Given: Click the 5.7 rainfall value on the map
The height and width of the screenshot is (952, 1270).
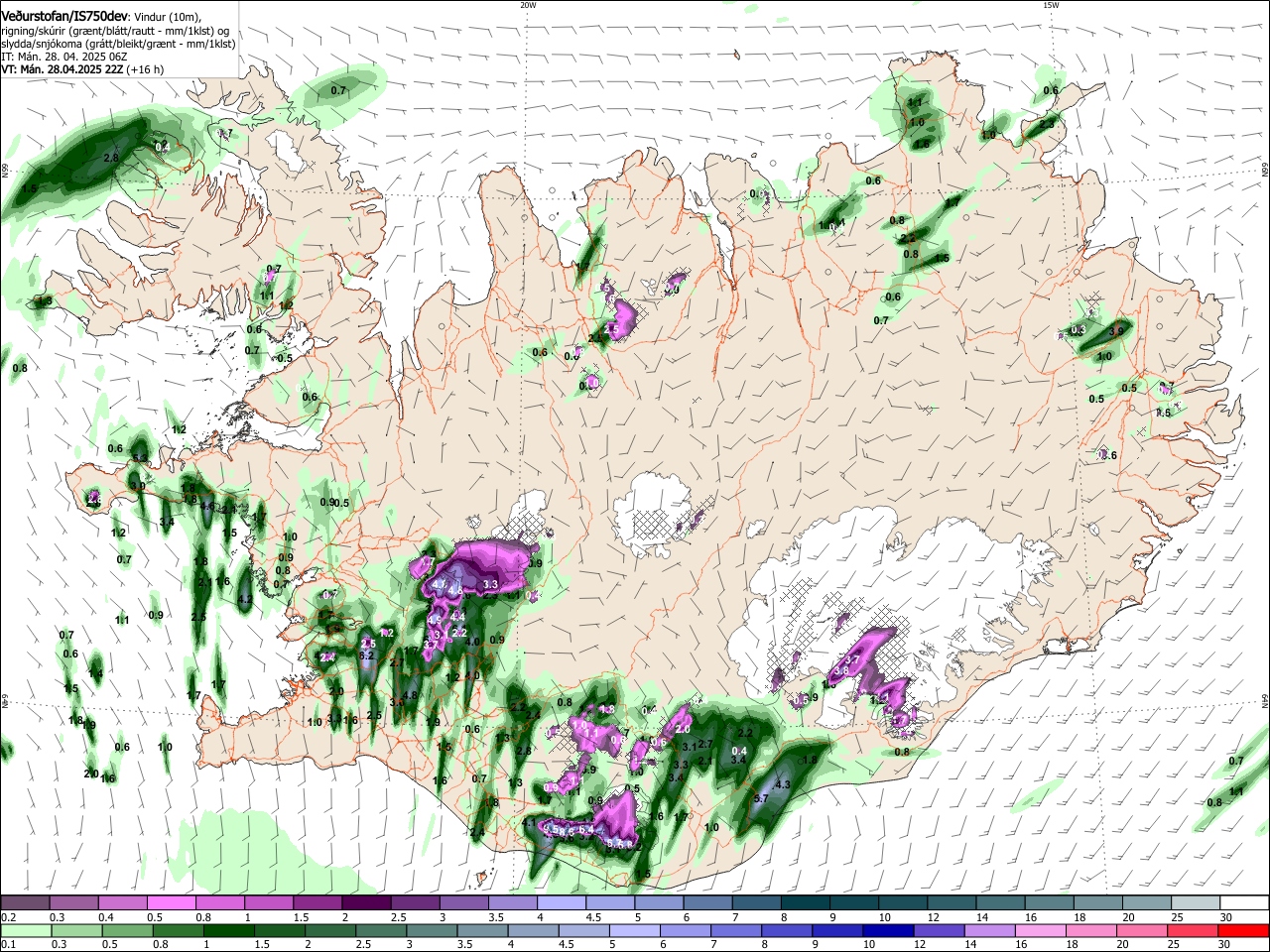Looking at the screenshot, I should [762, 798].
